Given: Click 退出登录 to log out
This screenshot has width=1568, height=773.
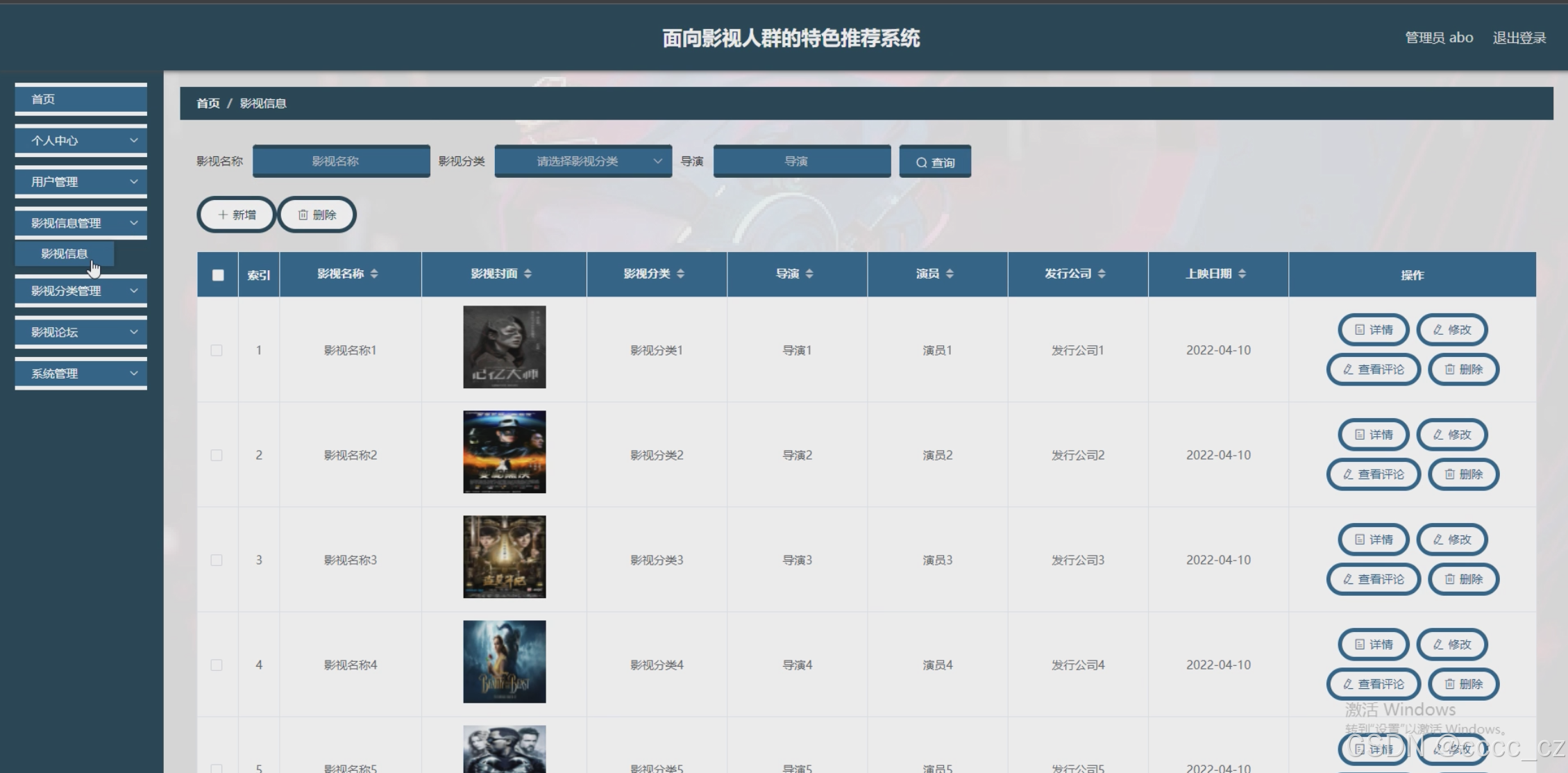Looking at the screenshot, I should (1519, 38).
